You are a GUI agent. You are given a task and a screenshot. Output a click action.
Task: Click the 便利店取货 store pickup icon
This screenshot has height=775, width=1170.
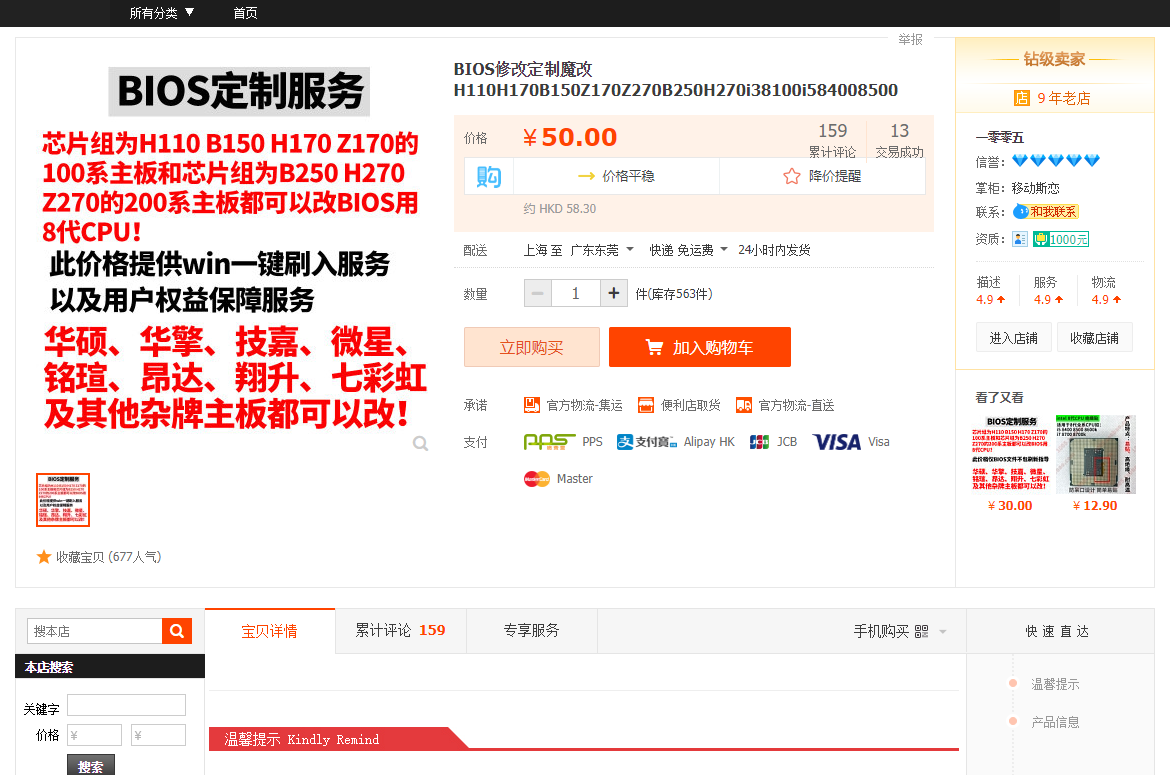(645, 405)
